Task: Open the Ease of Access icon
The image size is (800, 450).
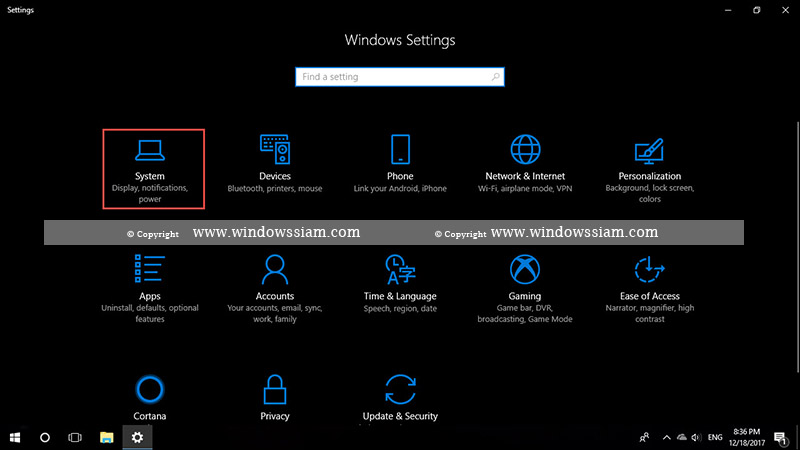Action: 649,269
